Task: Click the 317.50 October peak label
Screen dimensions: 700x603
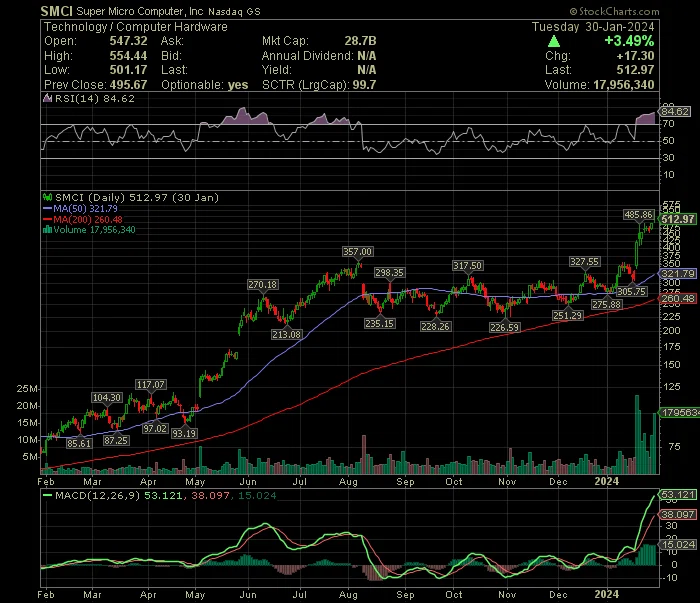Action: (x=467, y=266)
